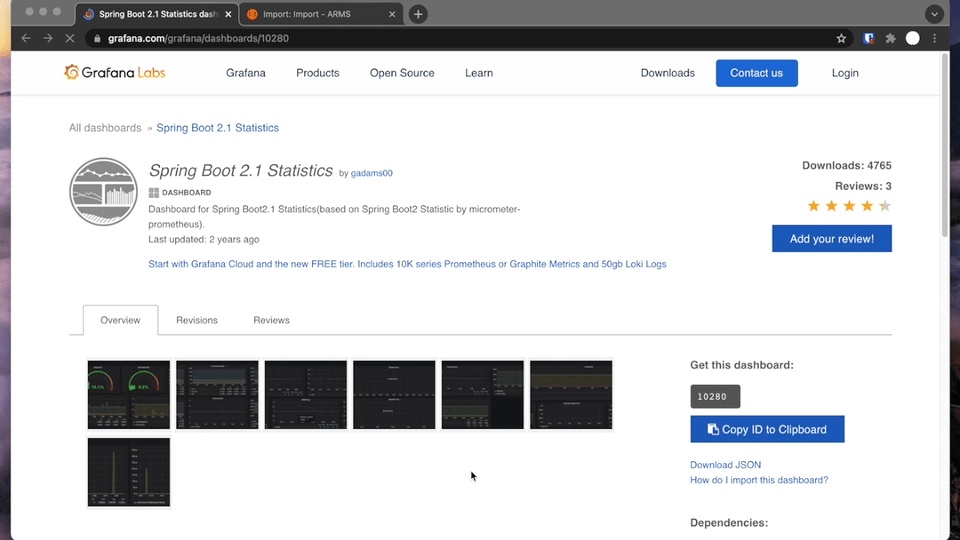This screenshot has height=540, width=960.
Task: Expand the tab search chevron
Action: (934, 14)
